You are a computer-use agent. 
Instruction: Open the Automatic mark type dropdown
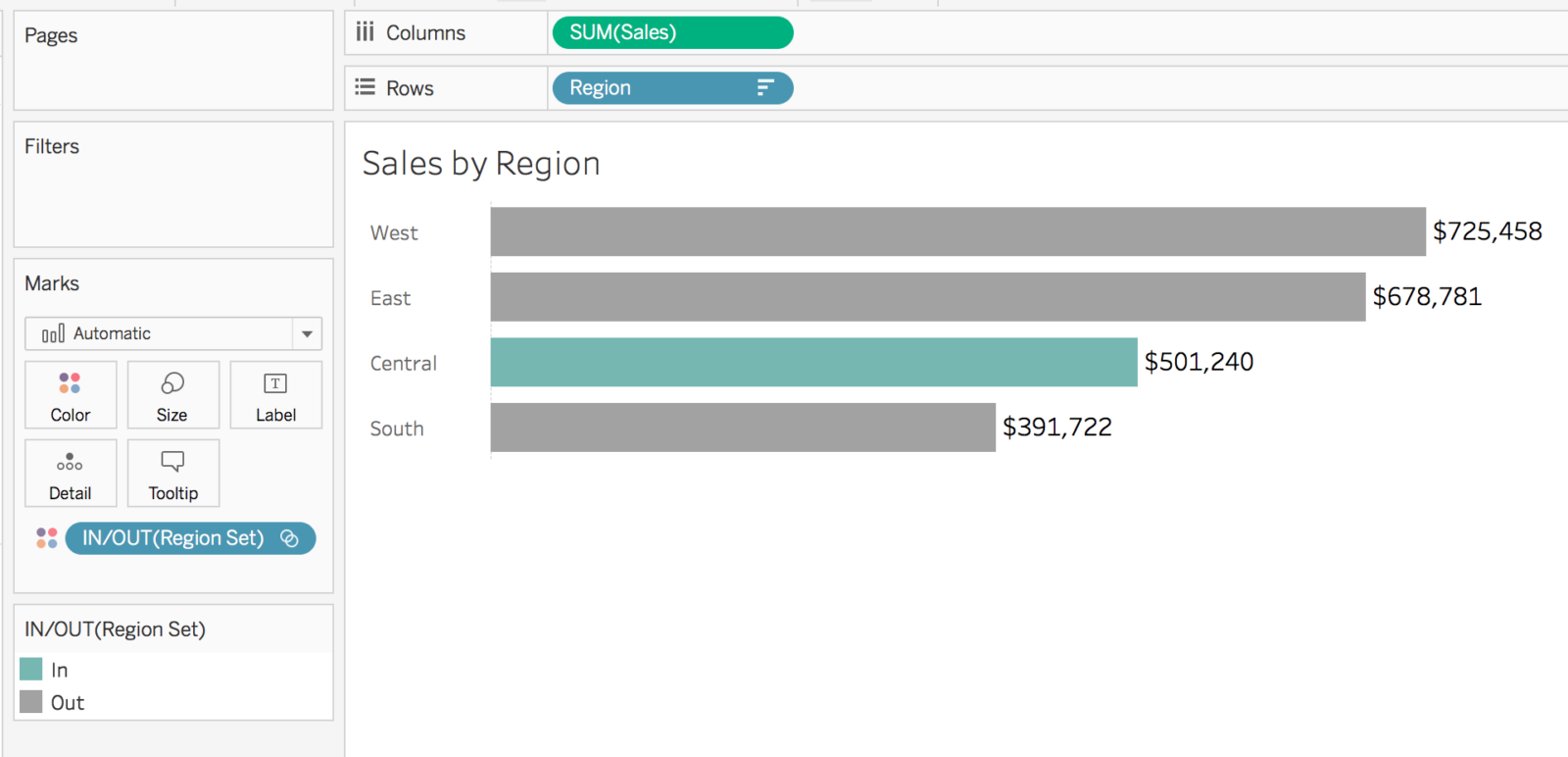(307, 334)
